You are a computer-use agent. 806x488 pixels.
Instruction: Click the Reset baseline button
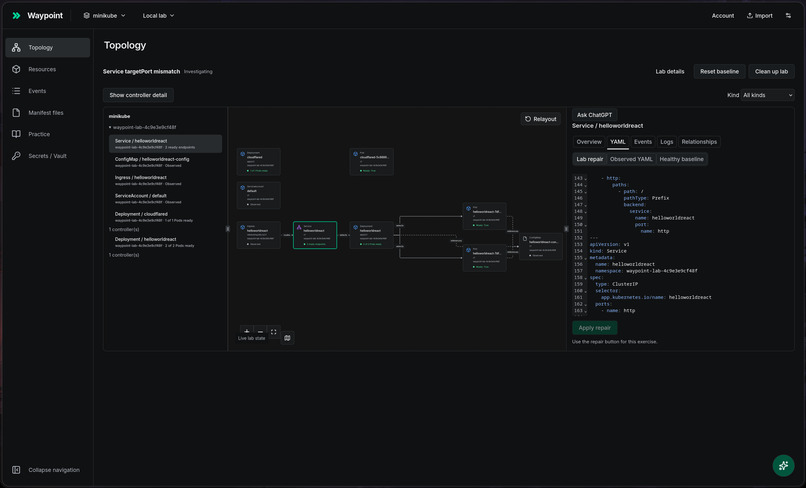[x=719, y=71]
